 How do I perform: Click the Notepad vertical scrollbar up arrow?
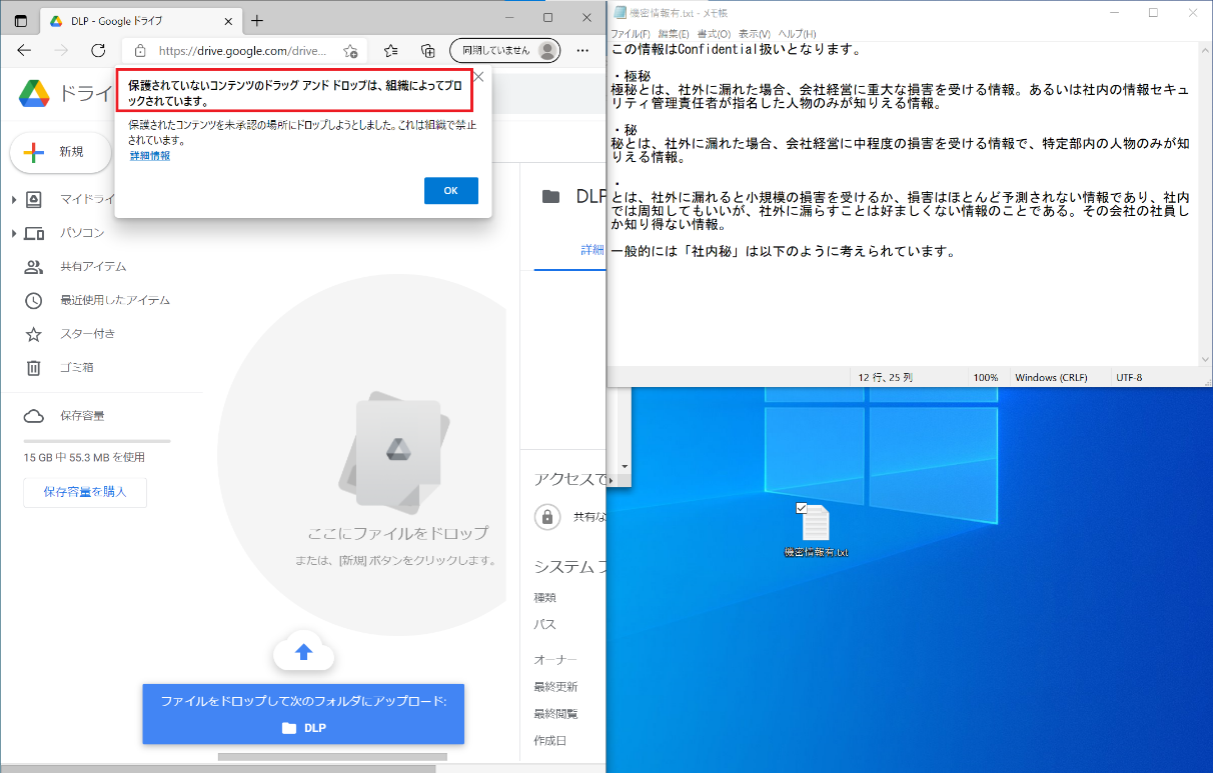[x=1205, y=51]
